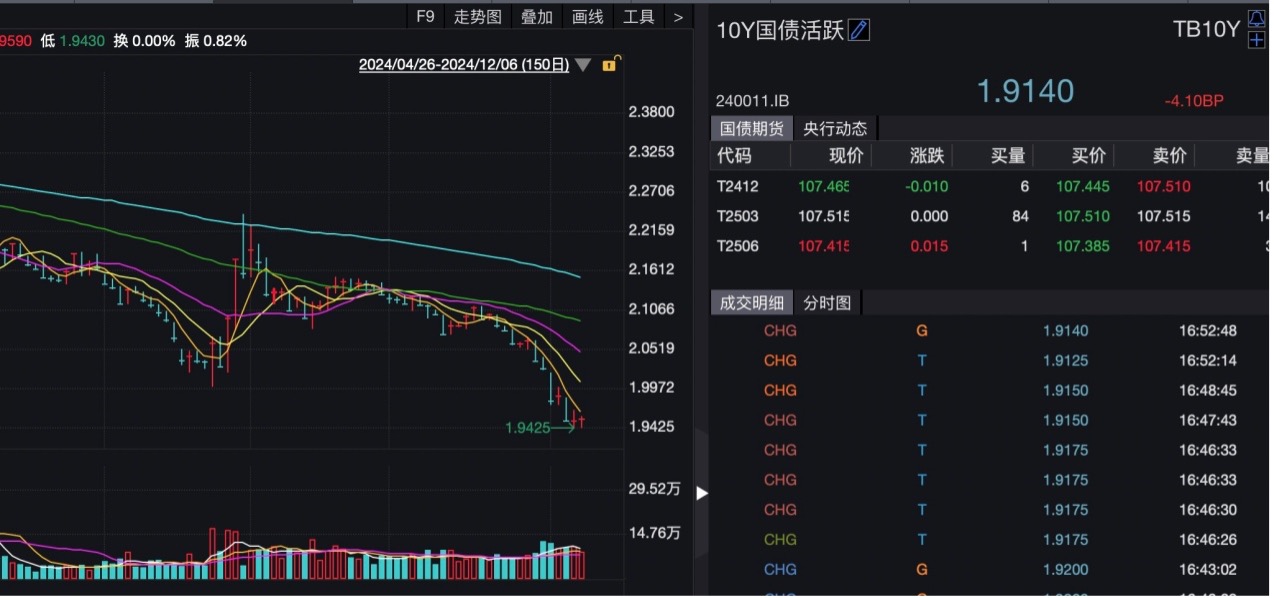Select the 成交明细 tab
This screenshot has width=1274, height=598.
point(752,302)
